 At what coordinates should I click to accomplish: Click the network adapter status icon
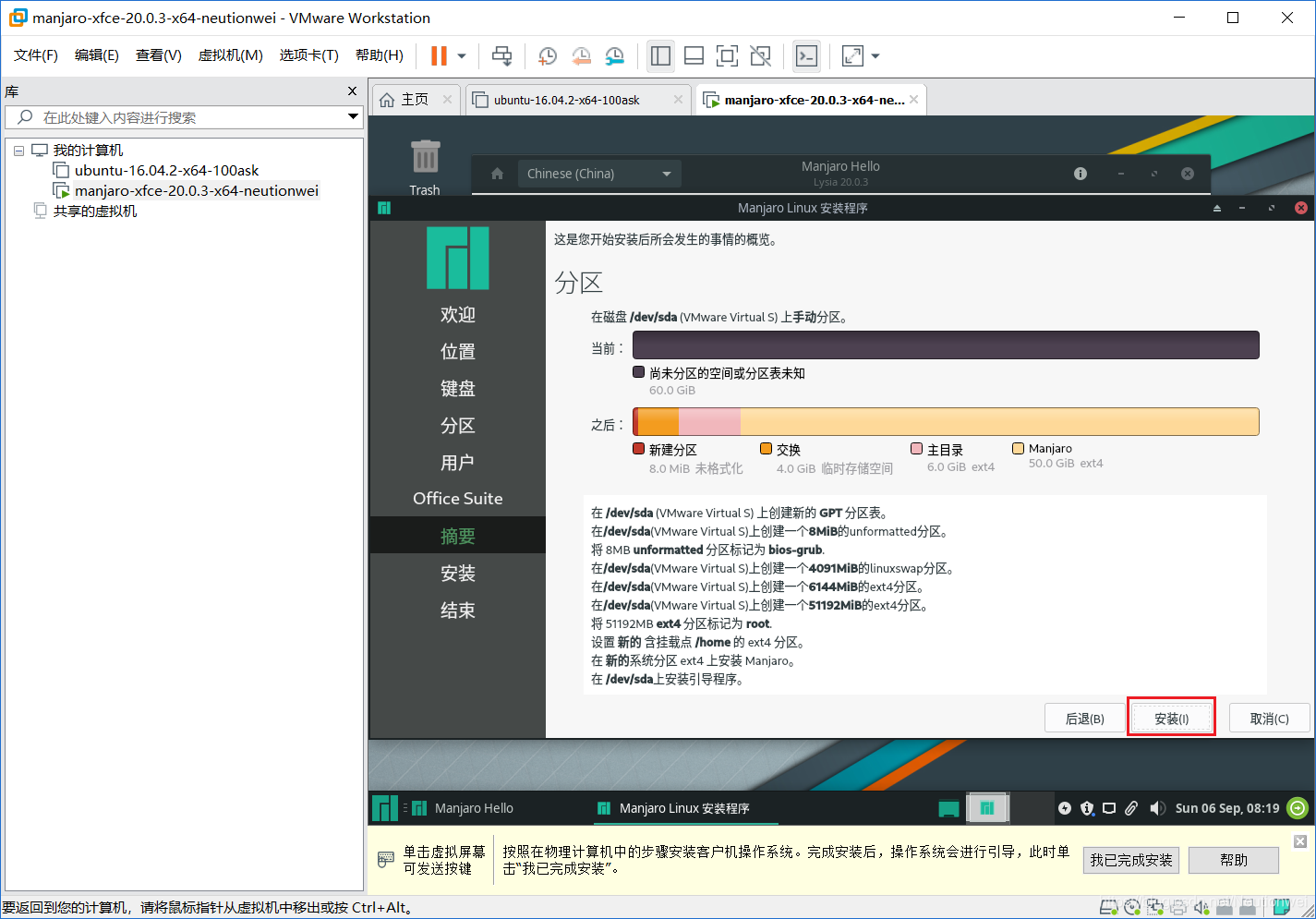tap(1155, 907)
